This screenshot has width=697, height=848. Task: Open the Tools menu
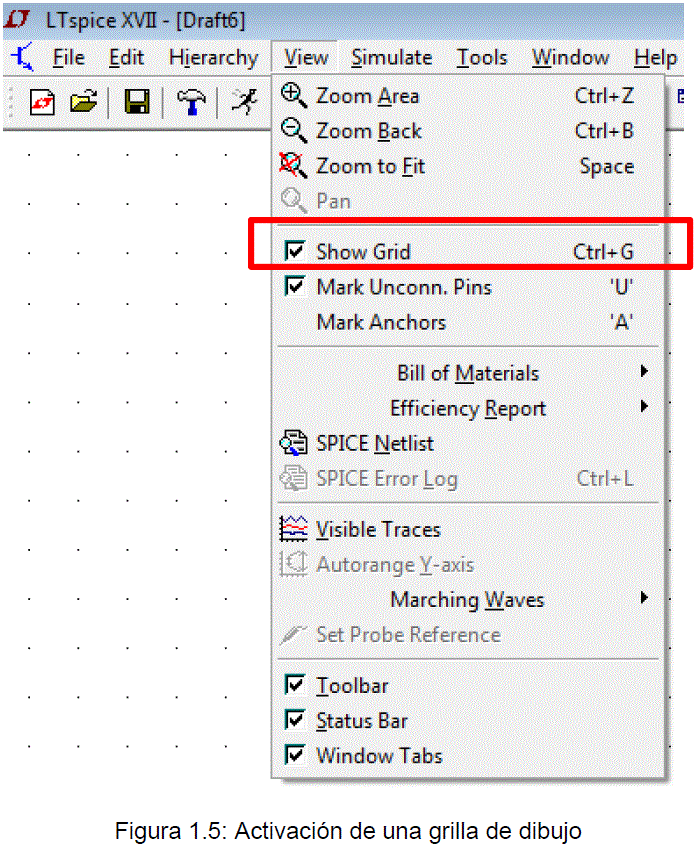pyautogui.click(x=482, y=57)
